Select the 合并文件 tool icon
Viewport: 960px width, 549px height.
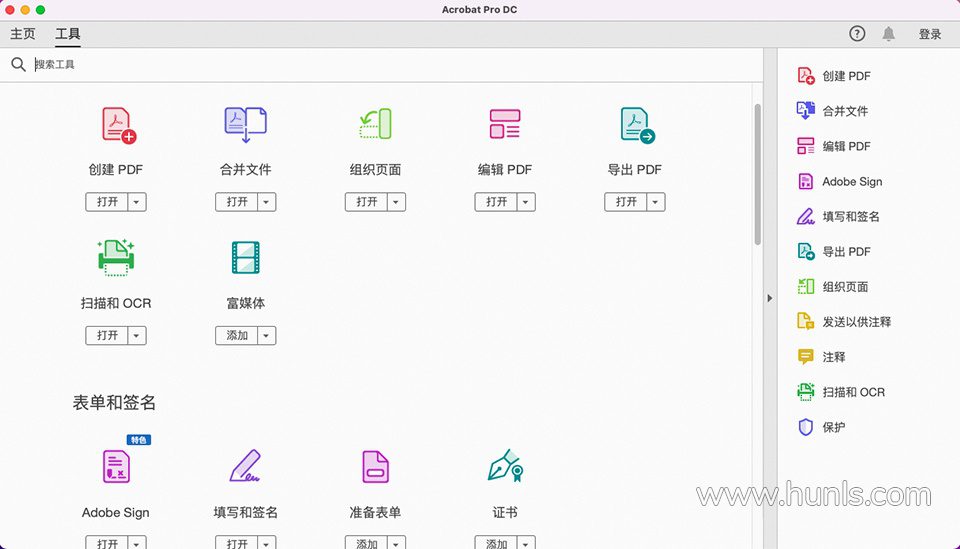(x=245, y=125)
